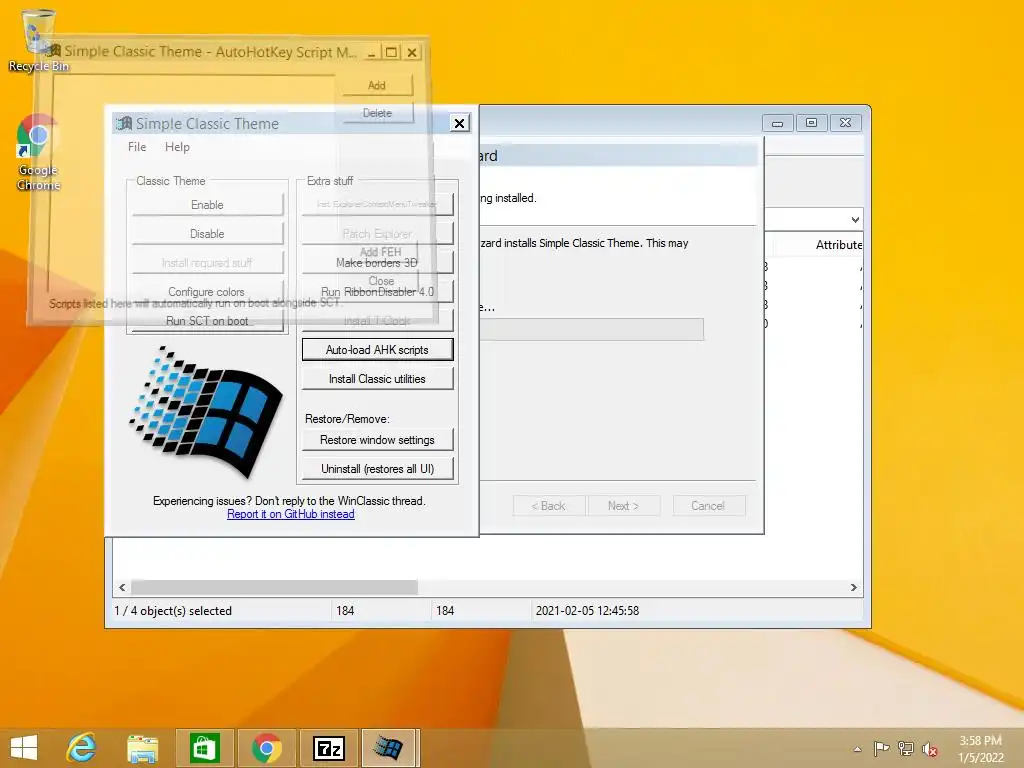Open the network tray icon
1024x768 pixels.
[906, 749]
